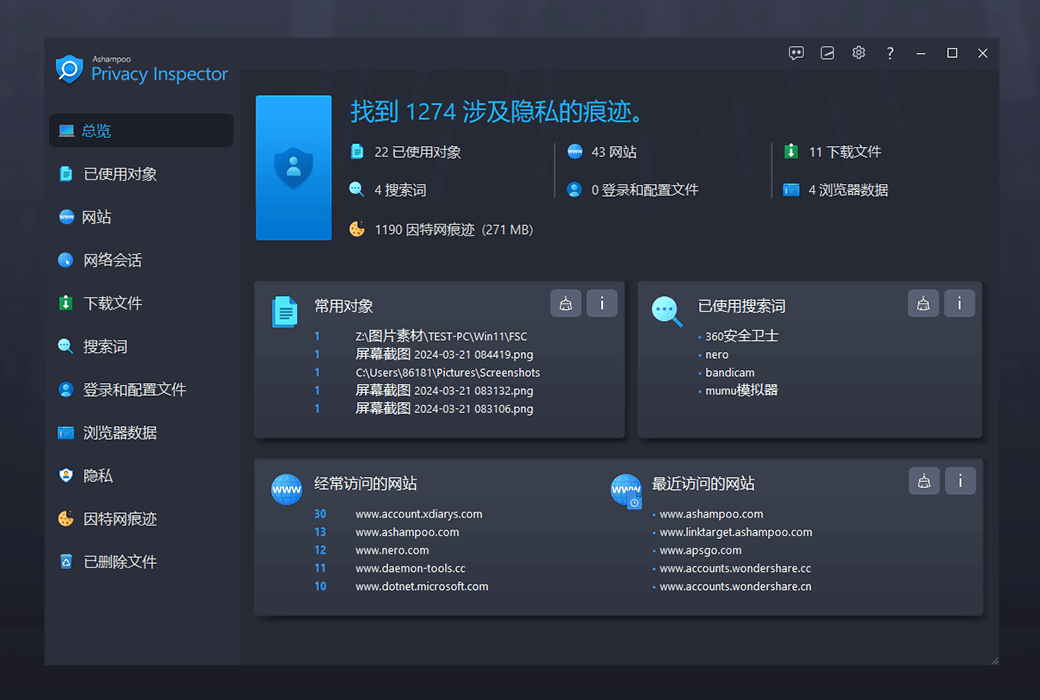Click the 11 下载文件 summary link
The height and width of the screenshot is (700, 1040).
point(844,152)
